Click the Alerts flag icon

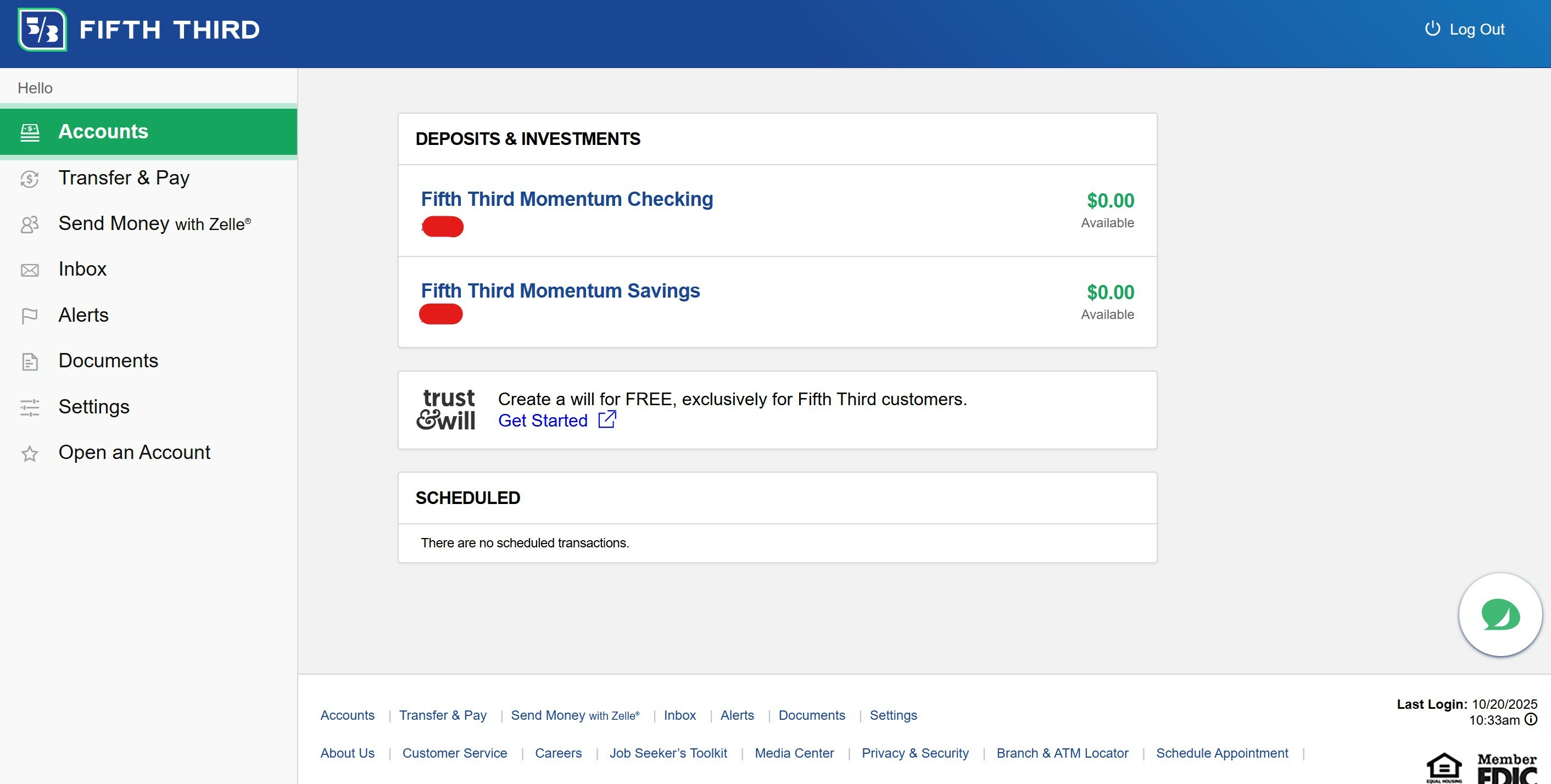pyautogui.click(x=30, y=316)
